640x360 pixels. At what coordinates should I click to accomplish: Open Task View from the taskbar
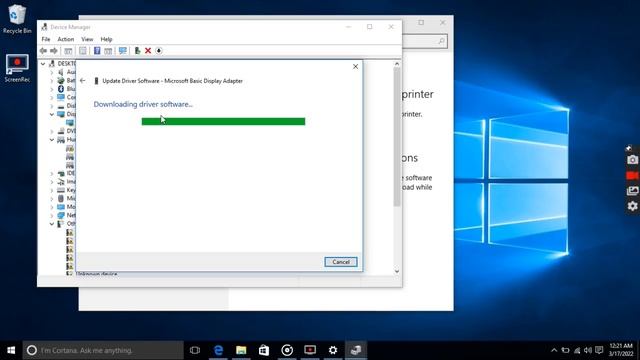(x=195, y=350)
